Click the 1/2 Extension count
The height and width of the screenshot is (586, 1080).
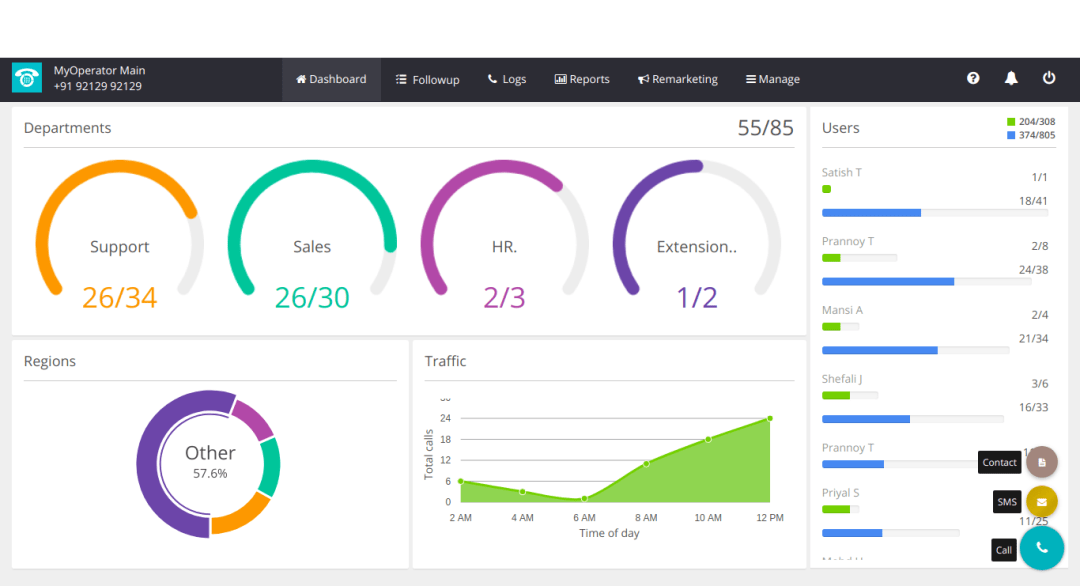[696, 297]
